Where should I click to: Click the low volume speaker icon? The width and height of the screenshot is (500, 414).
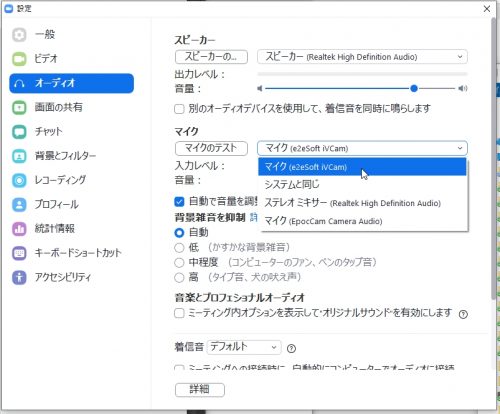click(260, 88)
